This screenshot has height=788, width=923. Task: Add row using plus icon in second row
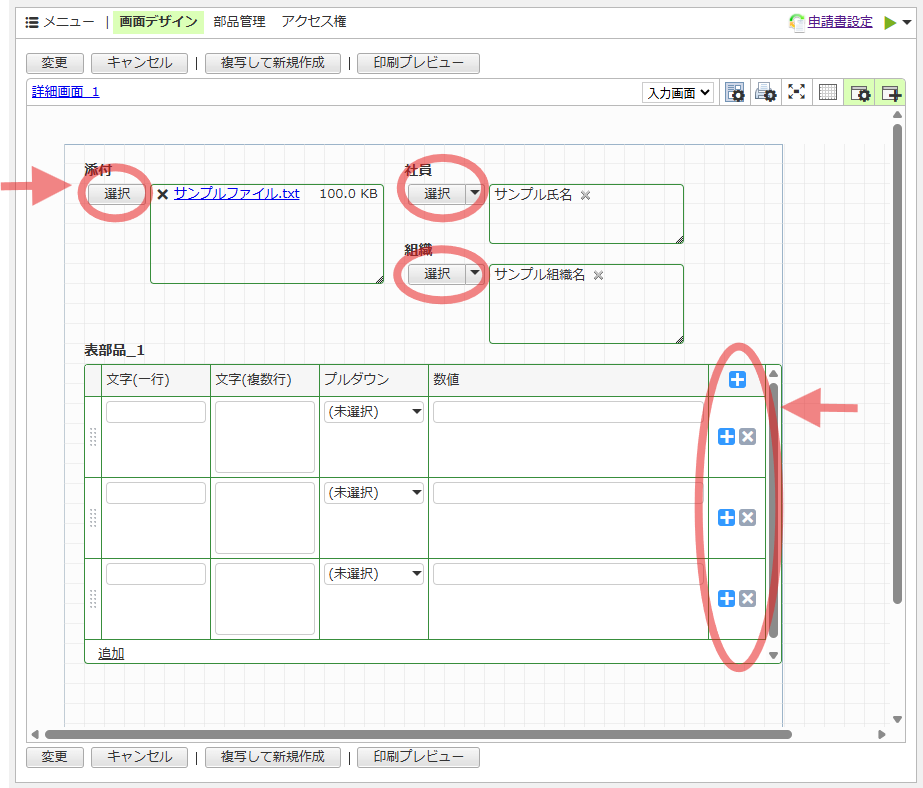coord(727,517)
